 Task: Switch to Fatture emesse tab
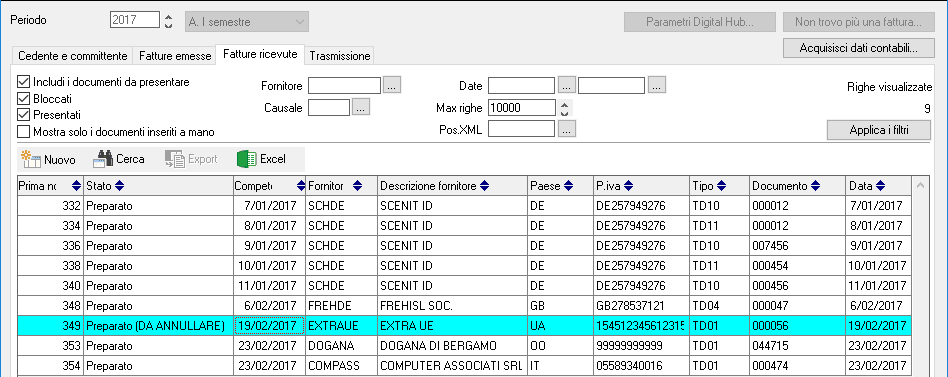(x=175, y=56)
